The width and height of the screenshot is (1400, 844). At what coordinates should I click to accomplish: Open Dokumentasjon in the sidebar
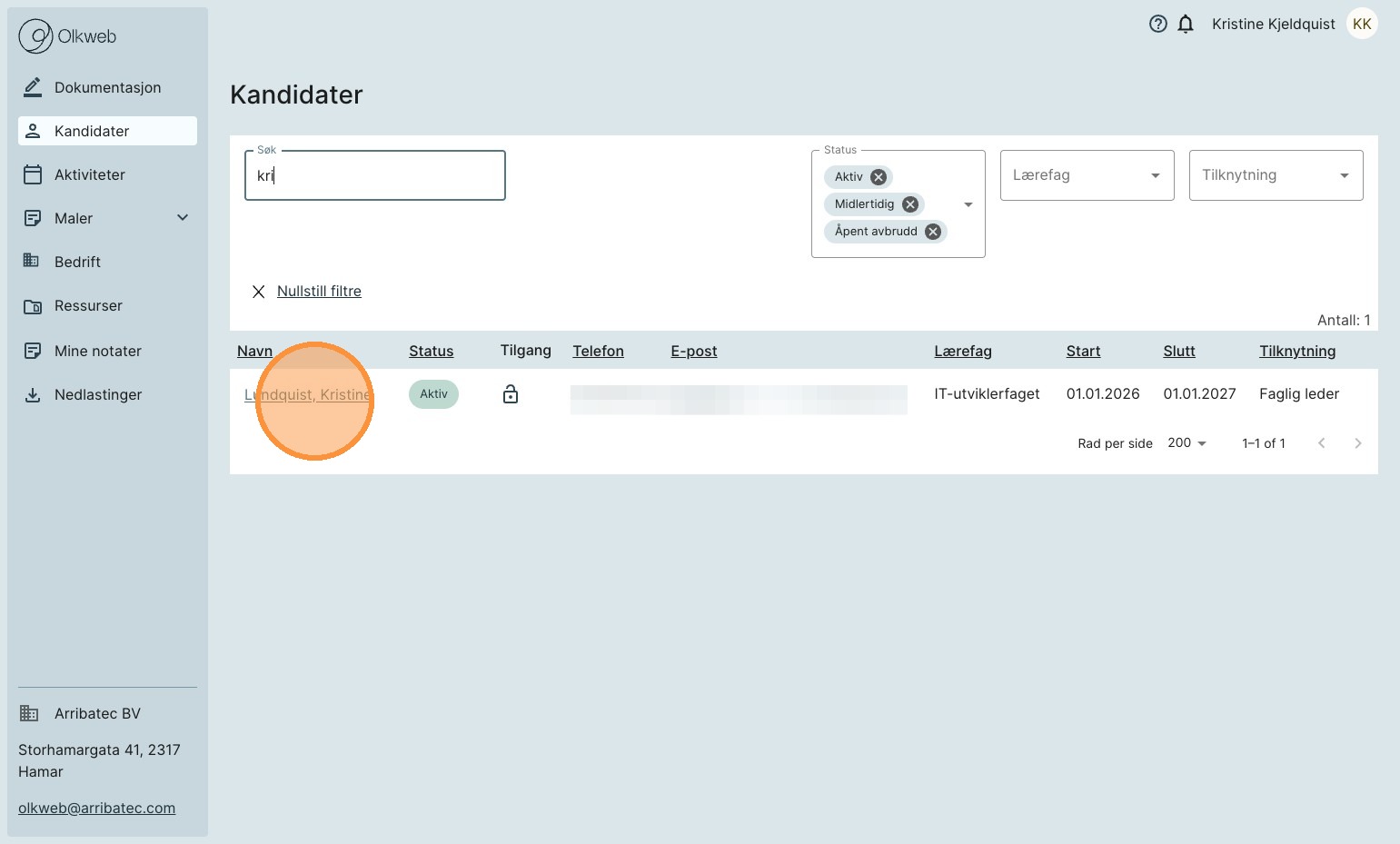107,87
